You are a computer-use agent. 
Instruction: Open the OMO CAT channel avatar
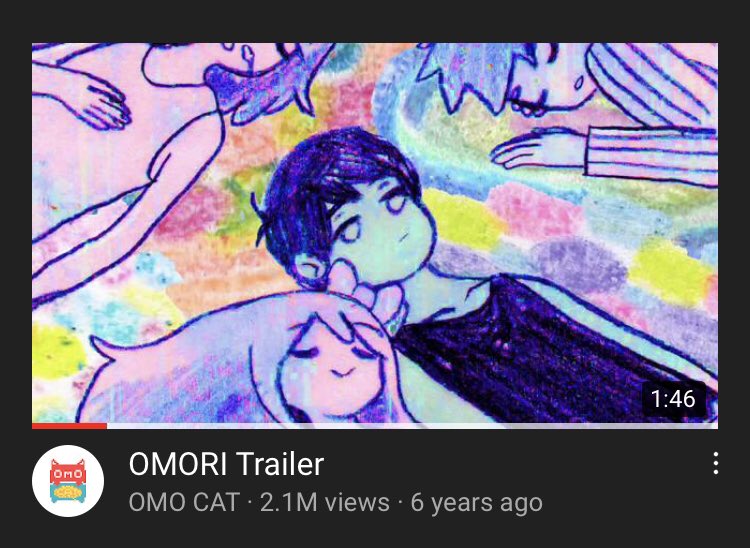click(x=68, y=481)
